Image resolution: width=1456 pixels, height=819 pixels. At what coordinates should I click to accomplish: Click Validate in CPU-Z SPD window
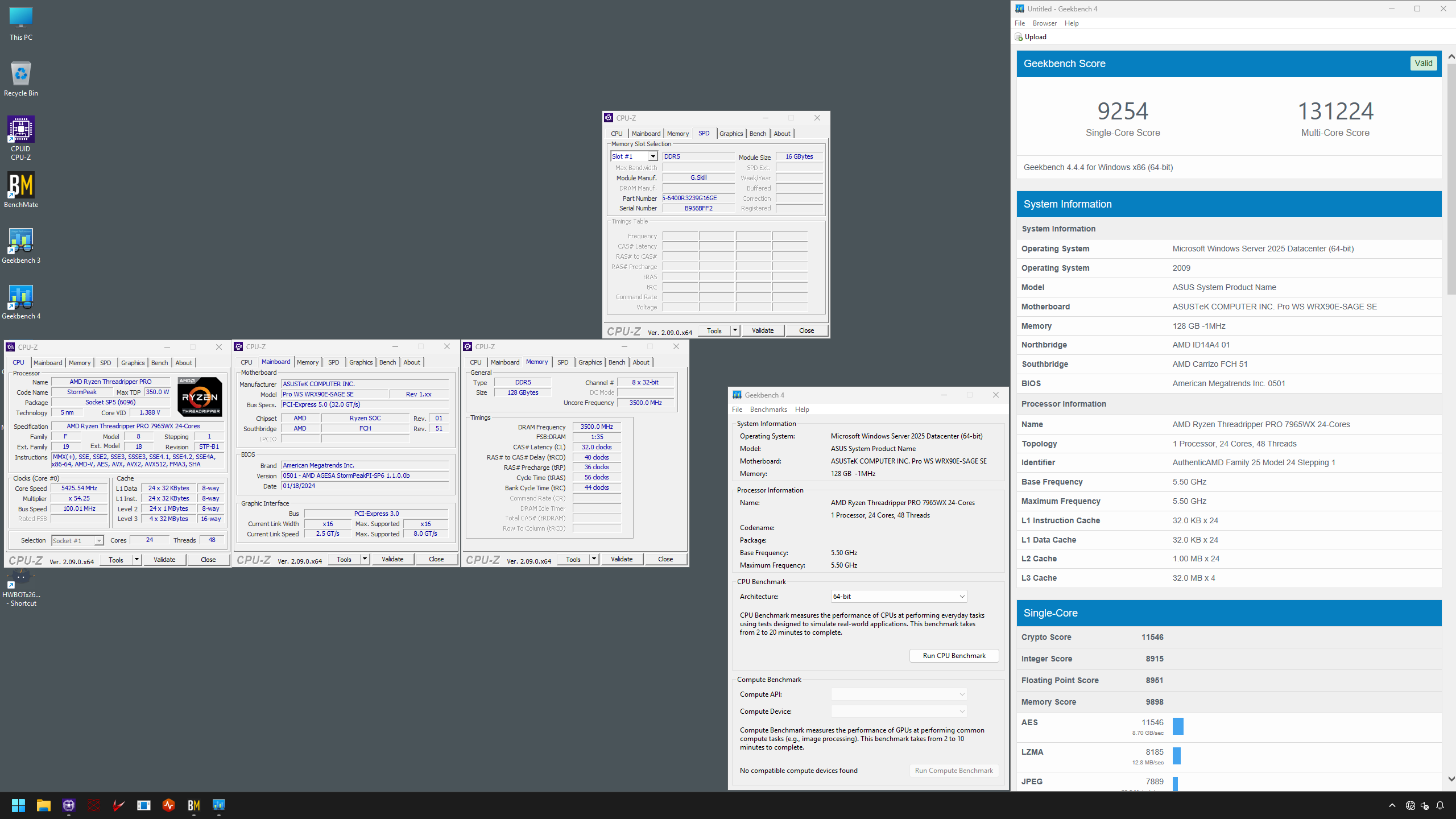[763, 330]
